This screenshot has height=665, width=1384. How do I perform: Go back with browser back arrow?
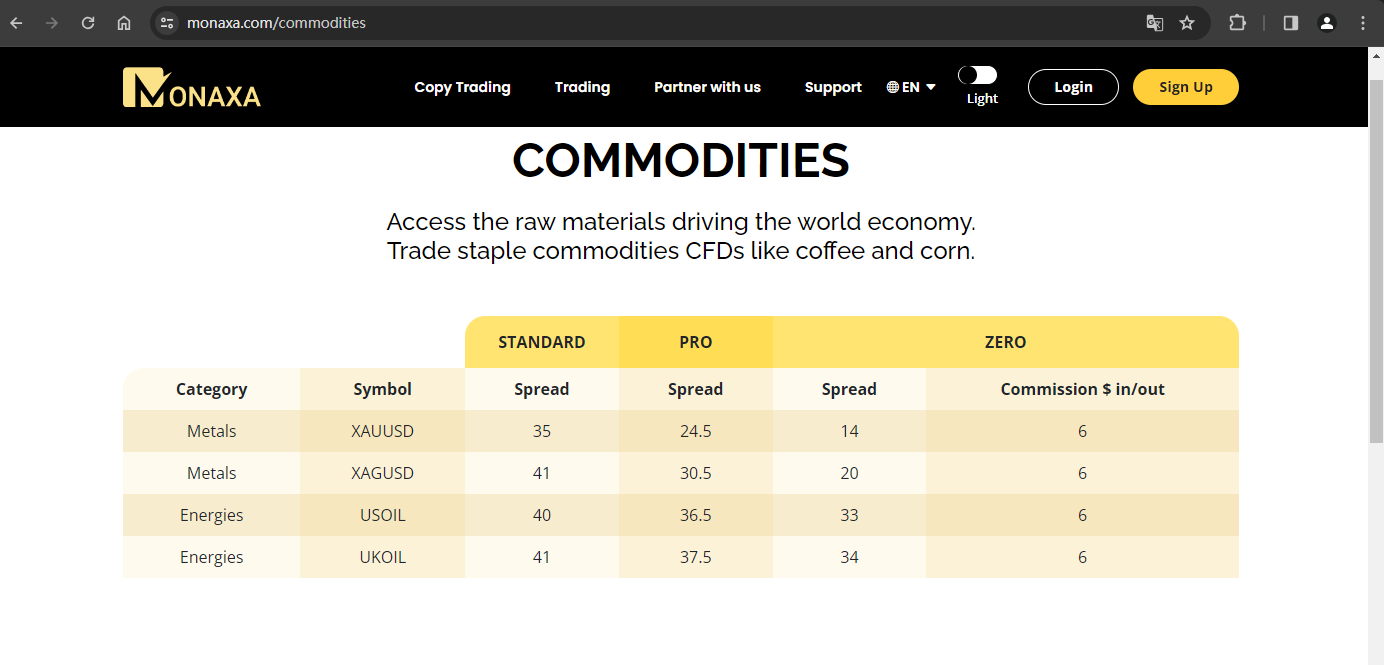point(16,23)
